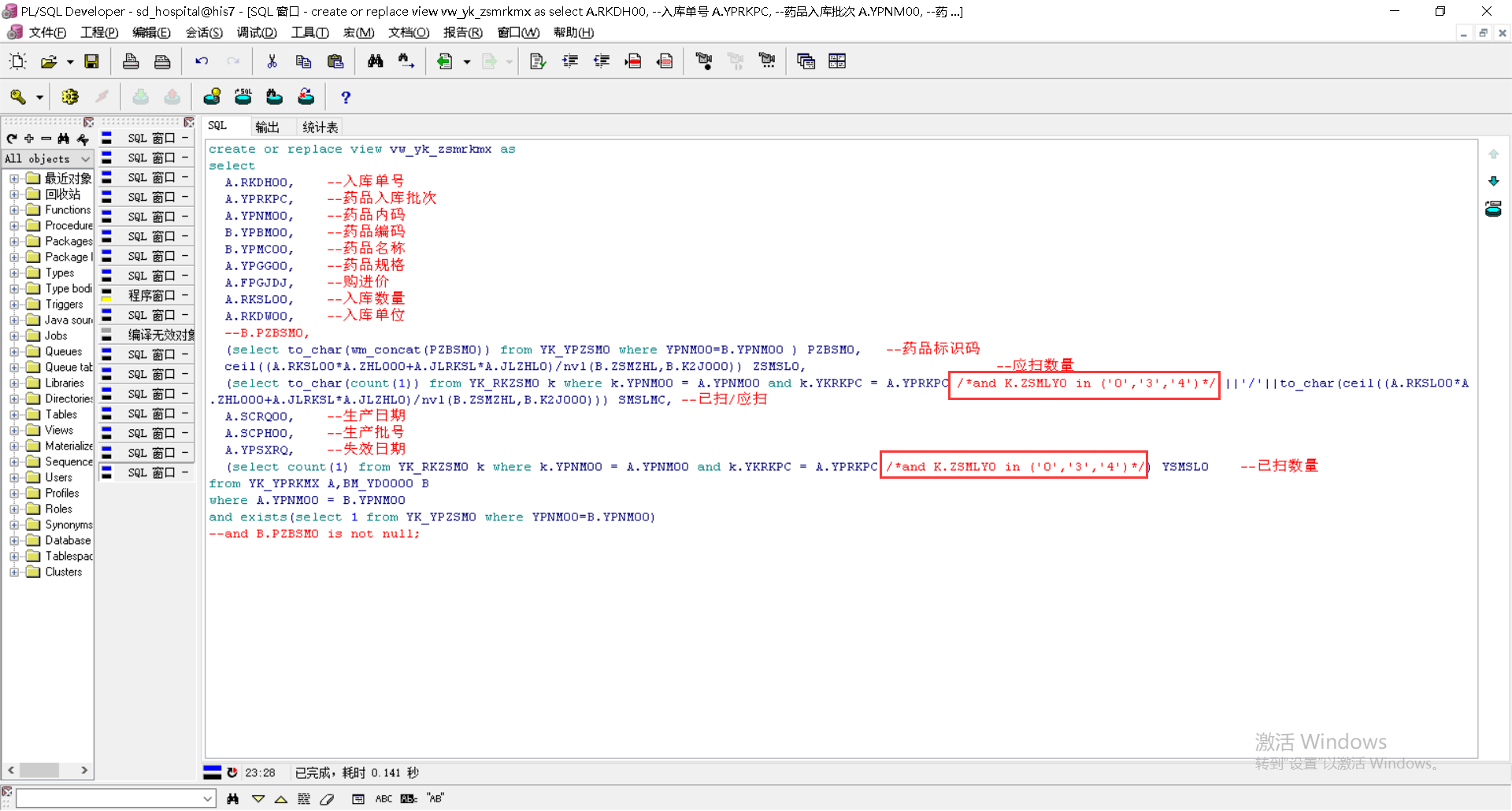Click the Save floppy disk icon

[x=92, y=61]
